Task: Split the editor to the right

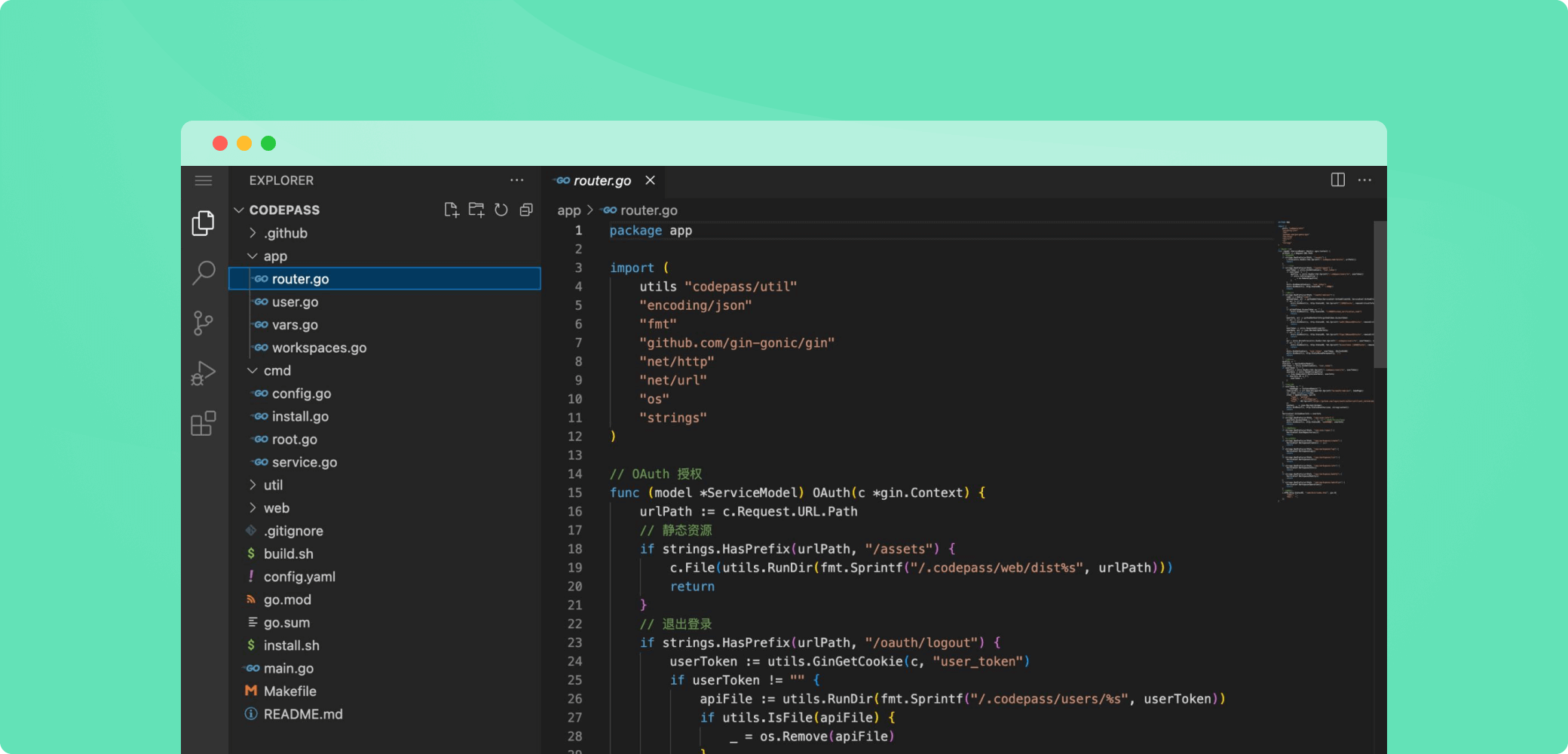Action: coord(1338,179)
